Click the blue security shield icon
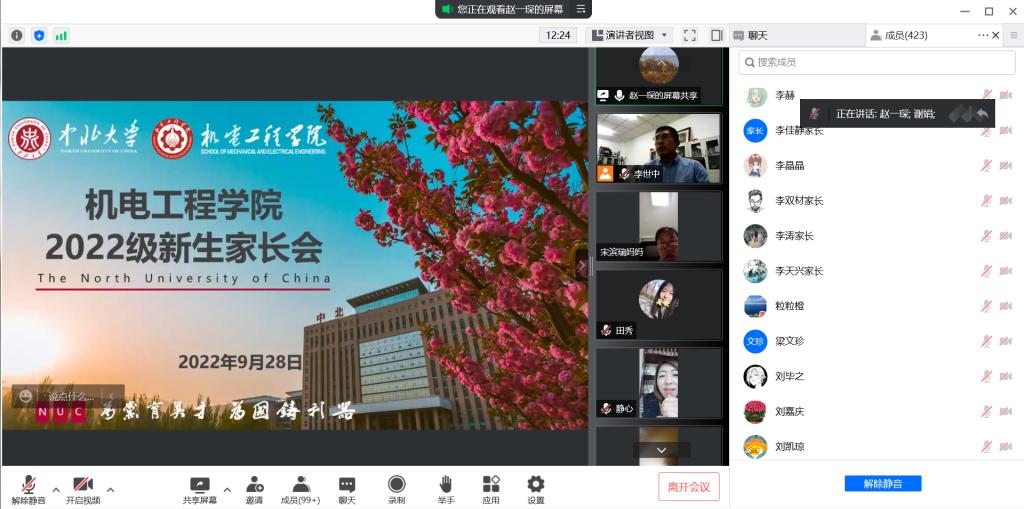This screenshot has width=1024, height=509. (x=39, y=35)
